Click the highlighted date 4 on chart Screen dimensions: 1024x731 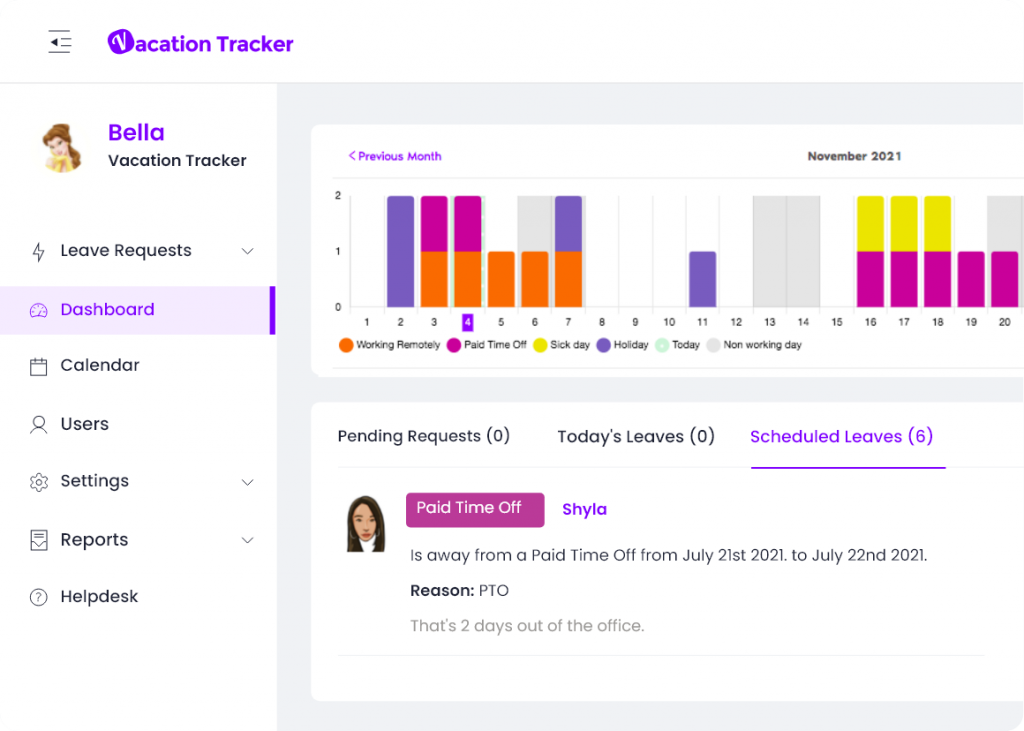click(468, 322)
